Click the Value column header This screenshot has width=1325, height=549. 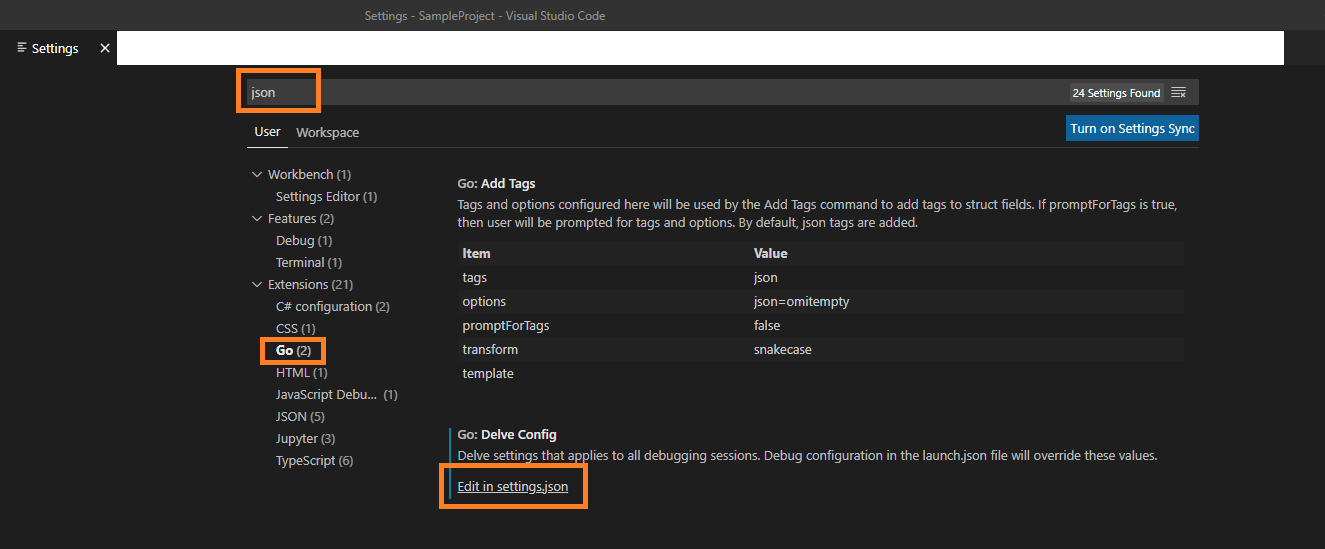pos(771,254)
